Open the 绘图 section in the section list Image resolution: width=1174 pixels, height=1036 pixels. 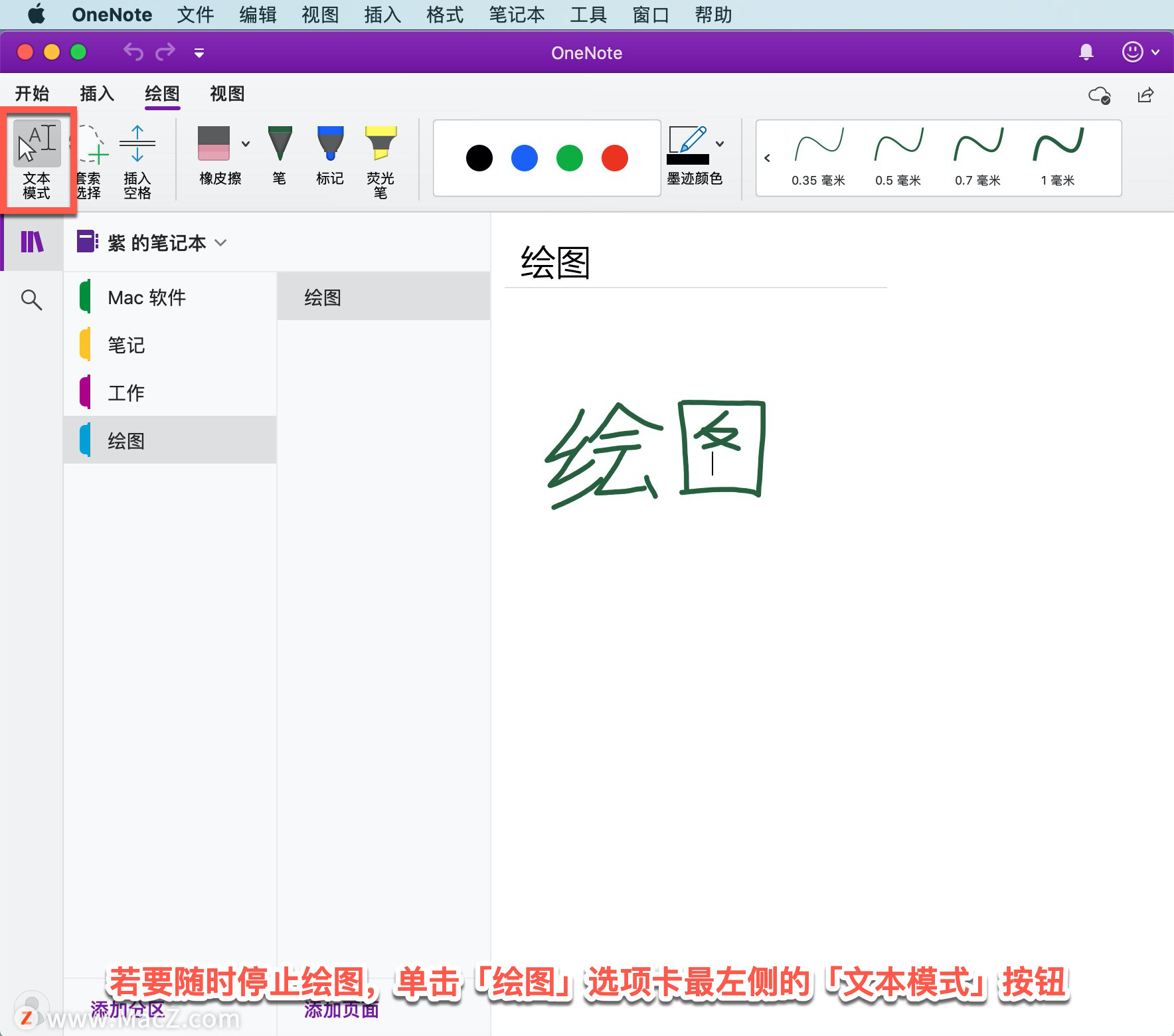(x=170, y=440)
